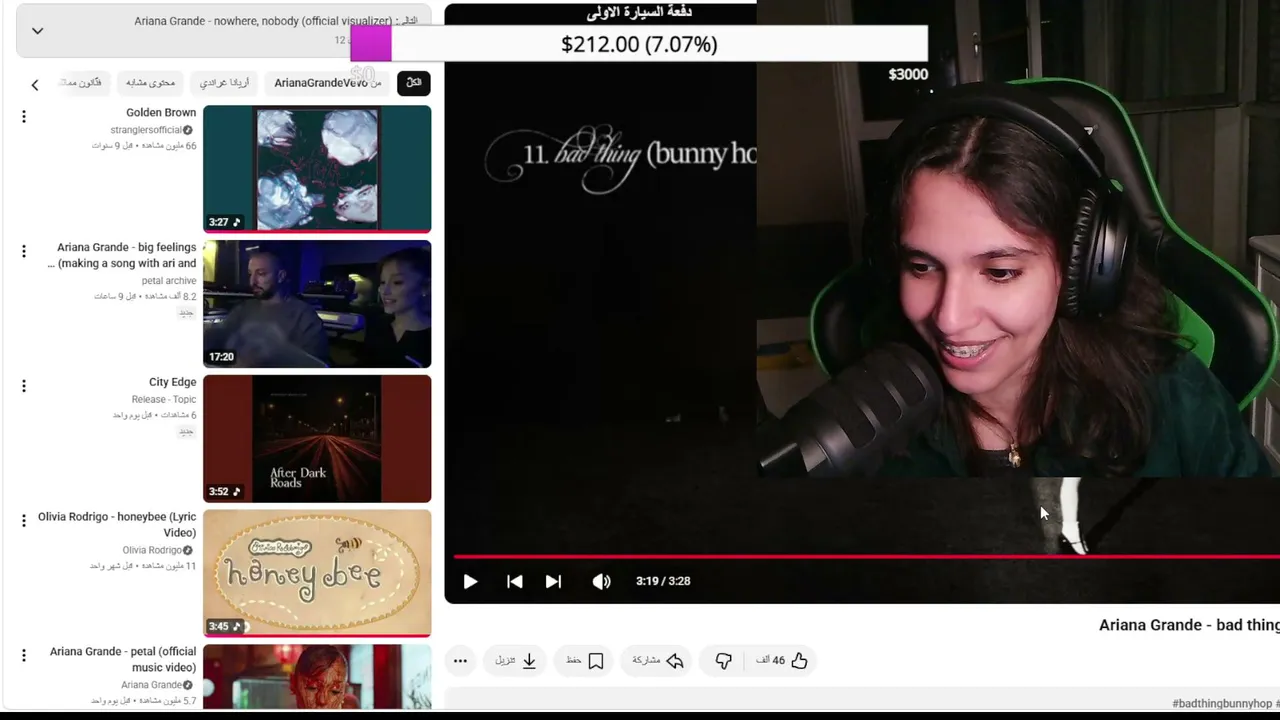Skip back to the previous video

tap(514, 581)
